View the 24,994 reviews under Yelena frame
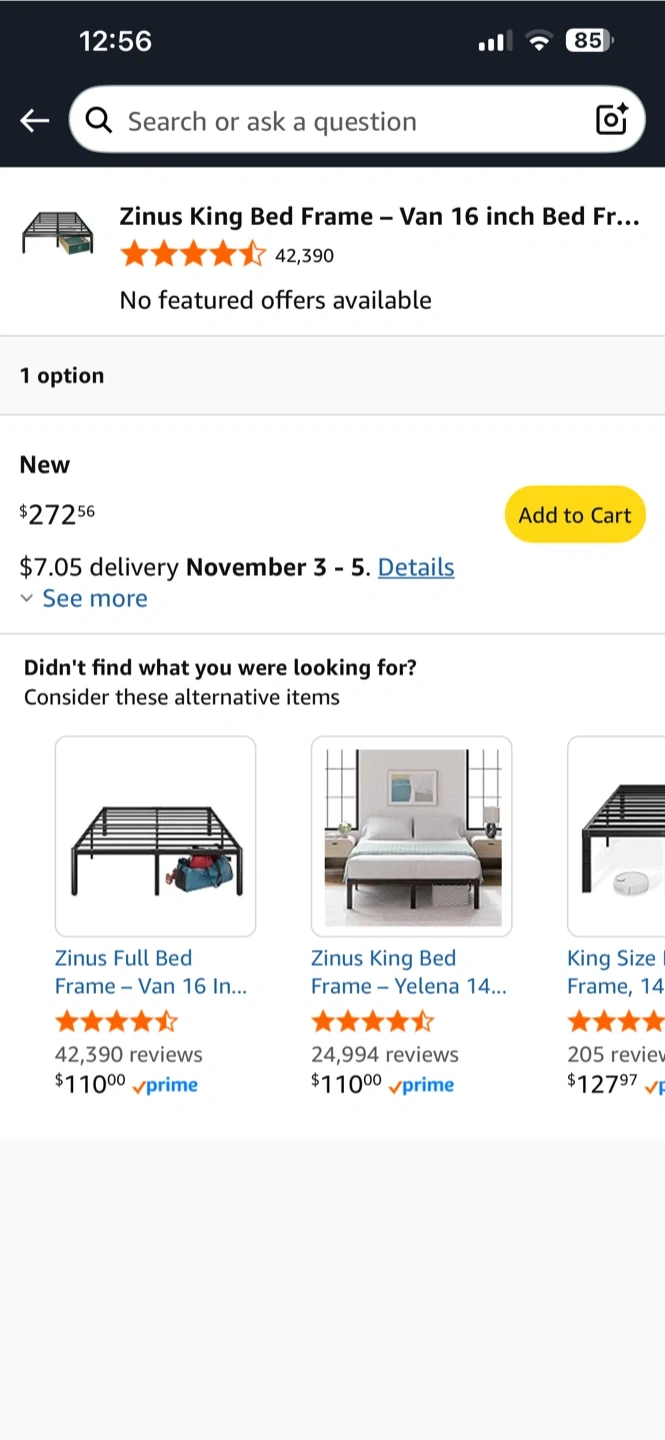Screen dimensions: 665x1440 (385, 1054)
